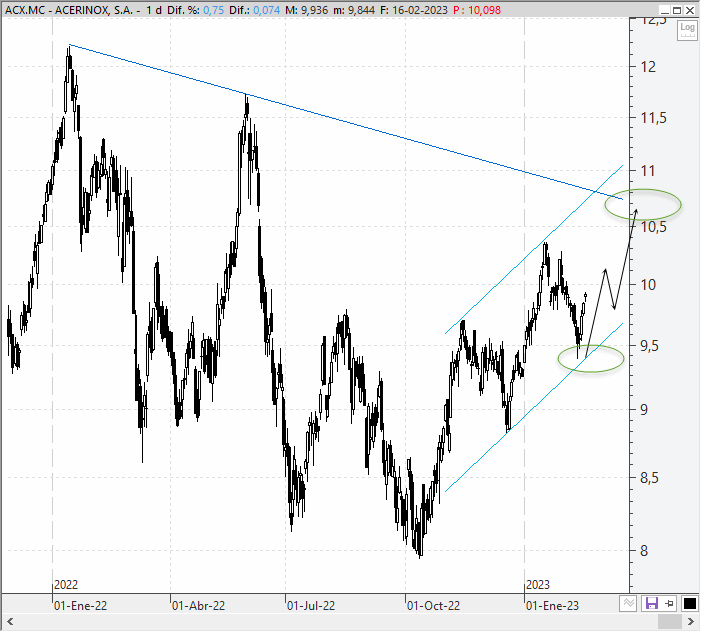Click the 01-Abr-22 date label

point(198,606)
